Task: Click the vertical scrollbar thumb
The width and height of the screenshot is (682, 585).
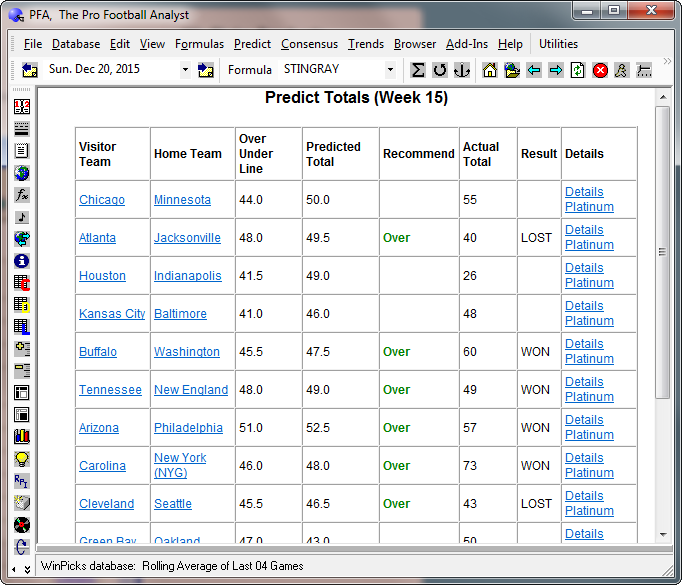Action: [663, 252]
